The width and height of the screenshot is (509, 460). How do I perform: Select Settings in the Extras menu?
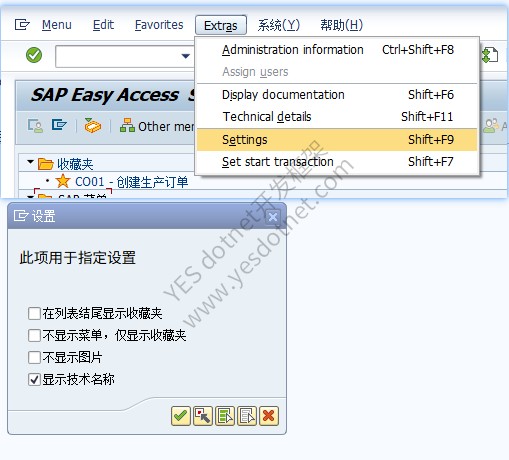click(337, 140)
